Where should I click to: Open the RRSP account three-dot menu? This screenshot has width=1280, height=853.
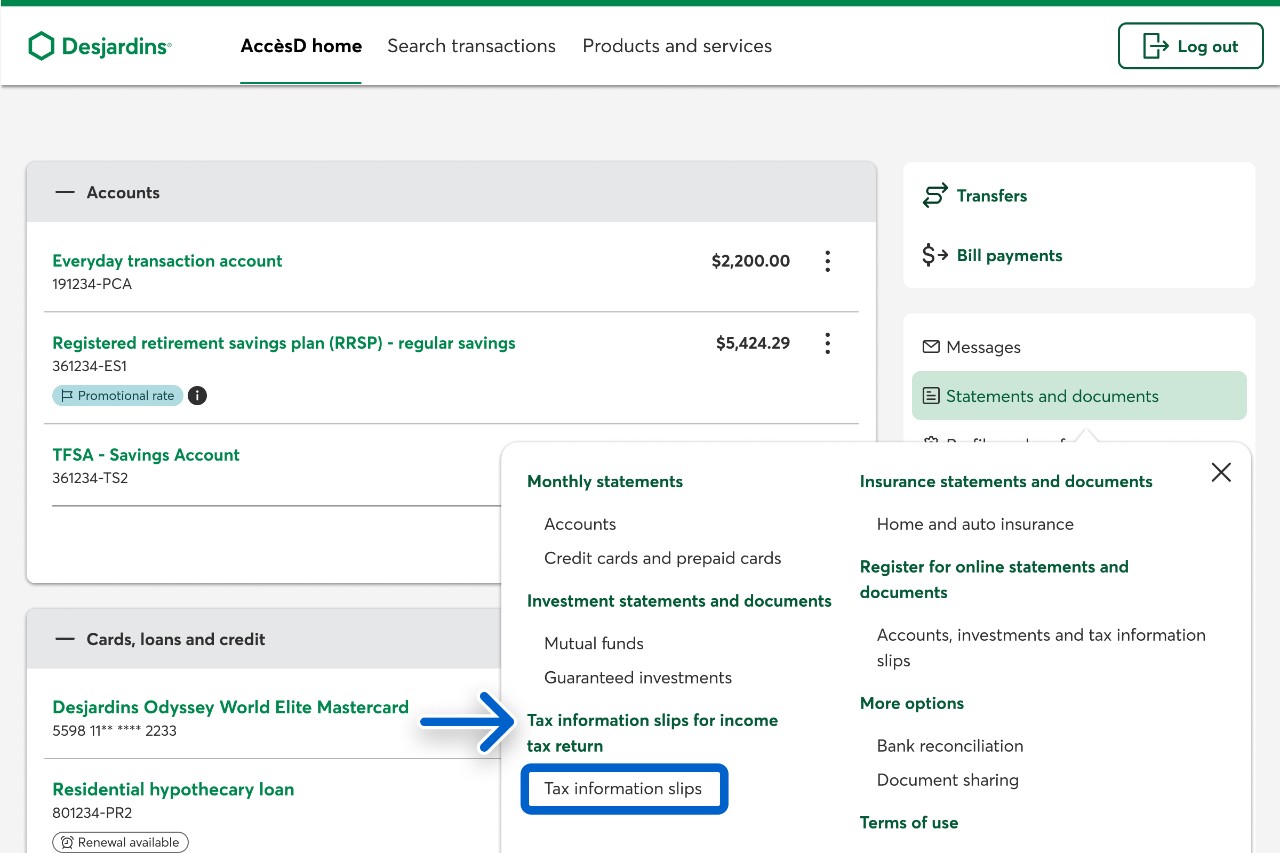pos(827,343)
